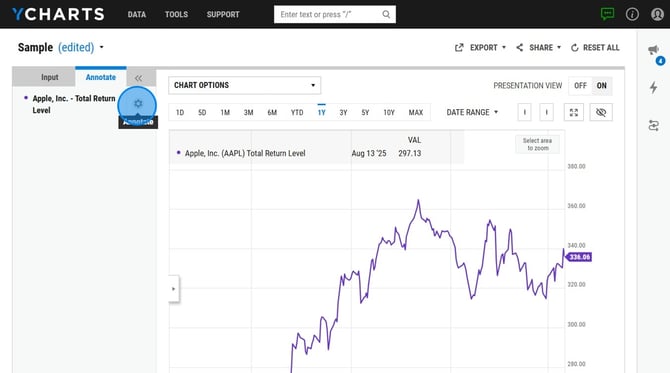Screen dimensions: 670x373
Task: Select the 5D time range
Action: coord(202,112)
